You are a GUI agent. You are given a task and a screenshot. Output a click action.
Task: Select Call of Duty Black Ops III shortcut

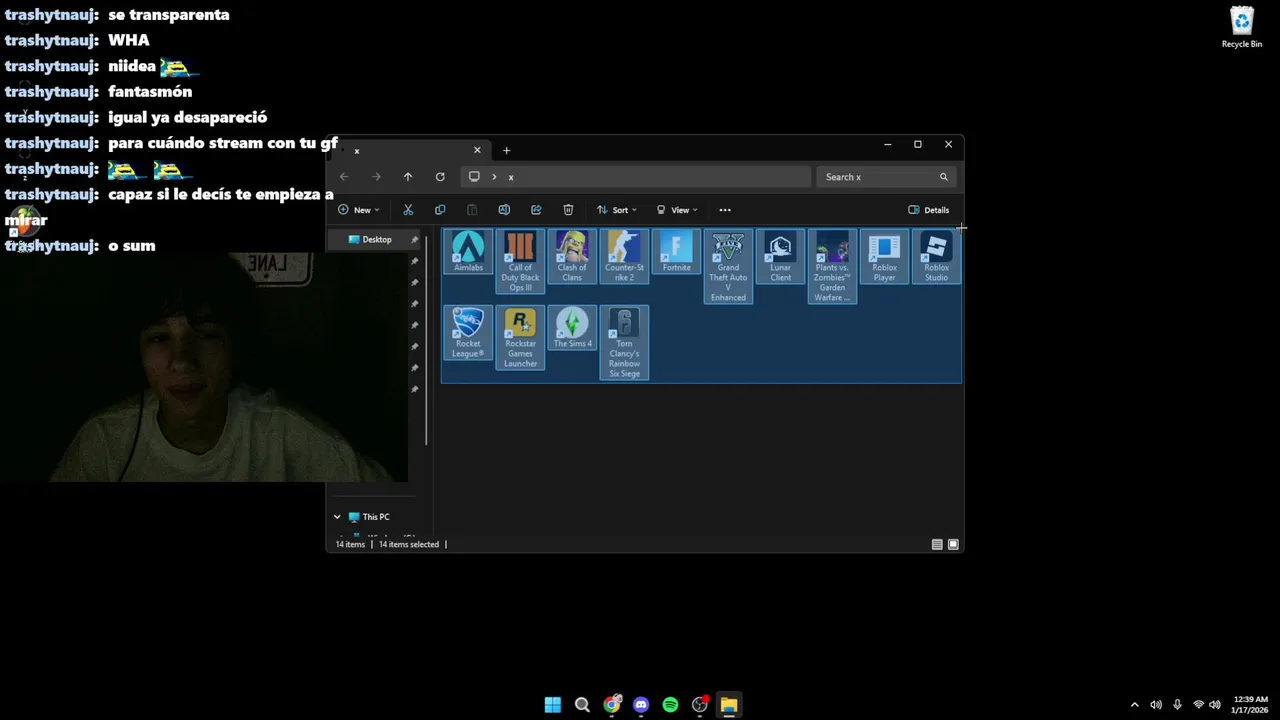point(520,262)
